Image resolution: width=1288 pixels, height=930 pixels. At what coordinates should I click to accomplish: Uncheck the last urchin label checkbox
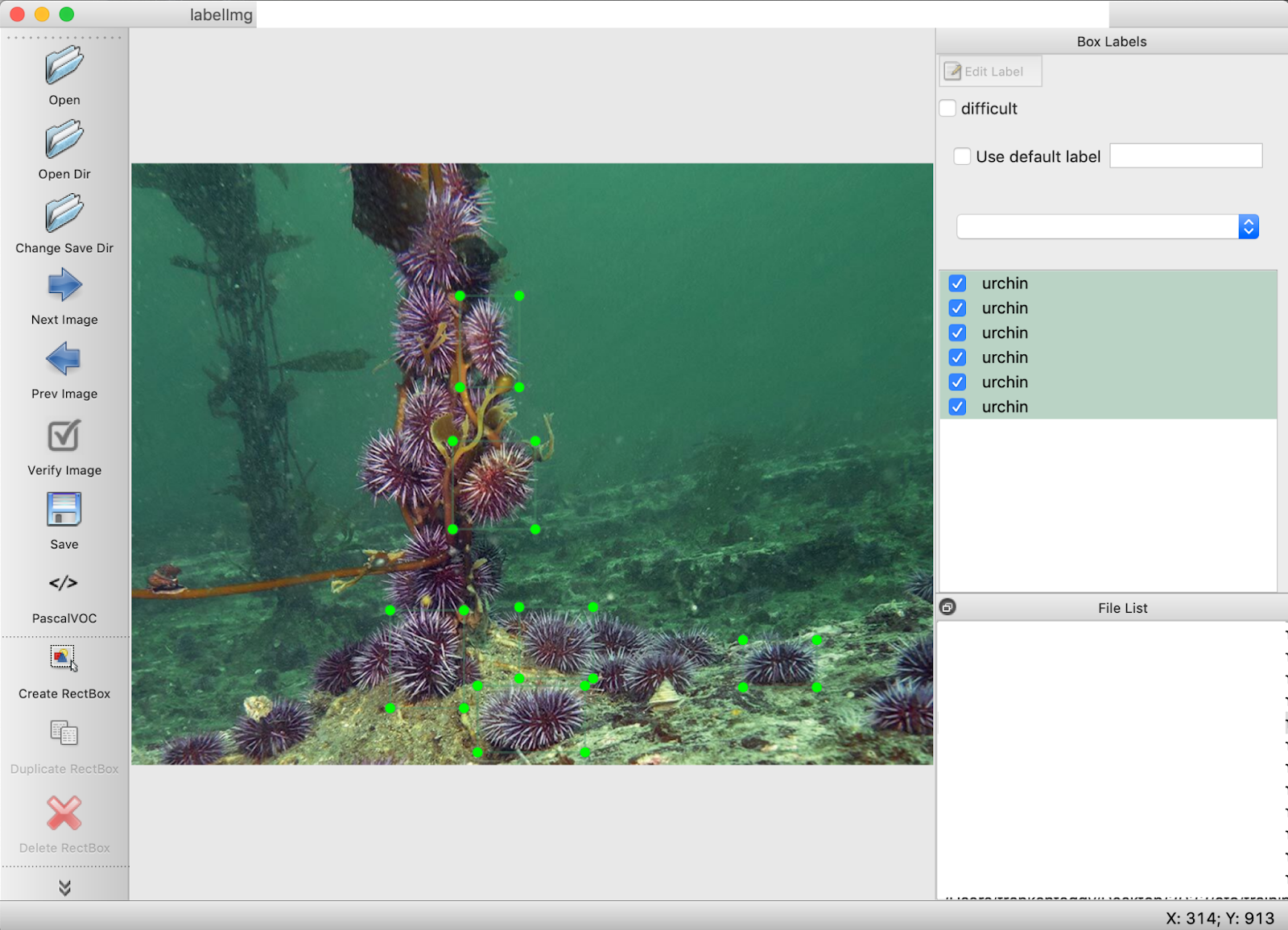click(x=957, y=407)
